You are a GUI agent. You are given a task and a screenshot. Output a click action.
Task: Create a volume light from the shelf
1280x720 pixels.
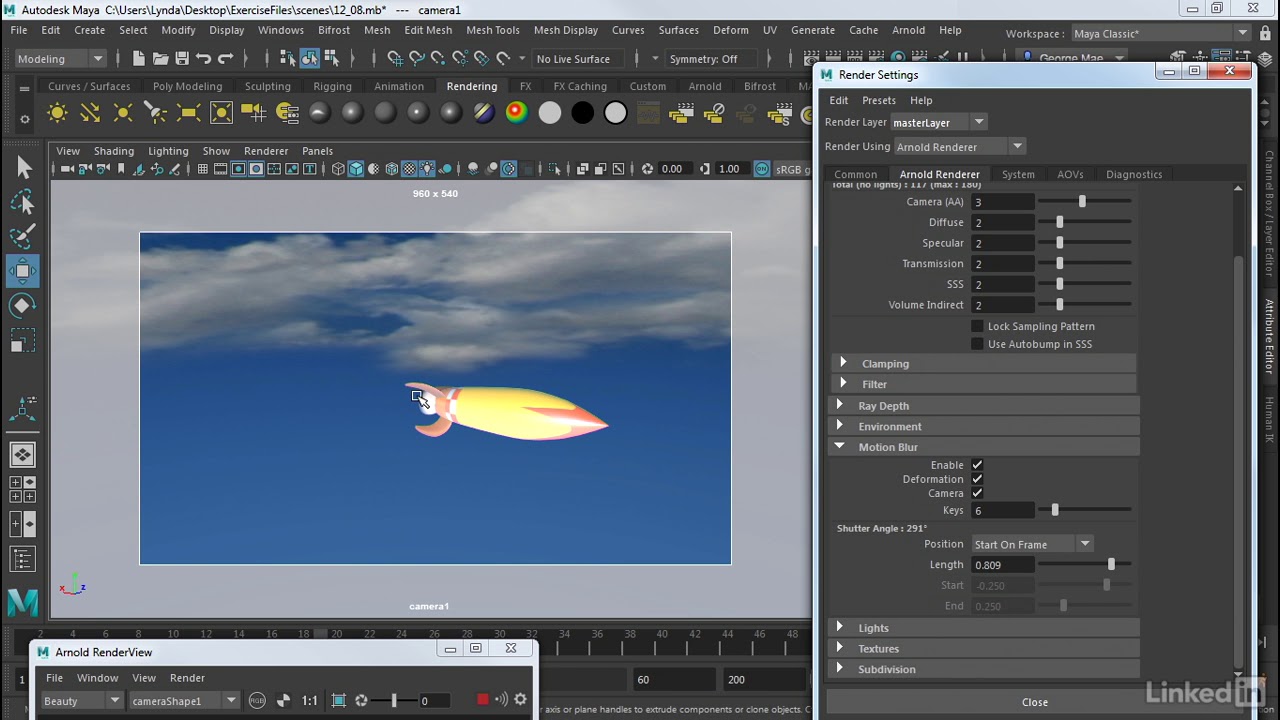pyautogui.click(x=221, y=113)
